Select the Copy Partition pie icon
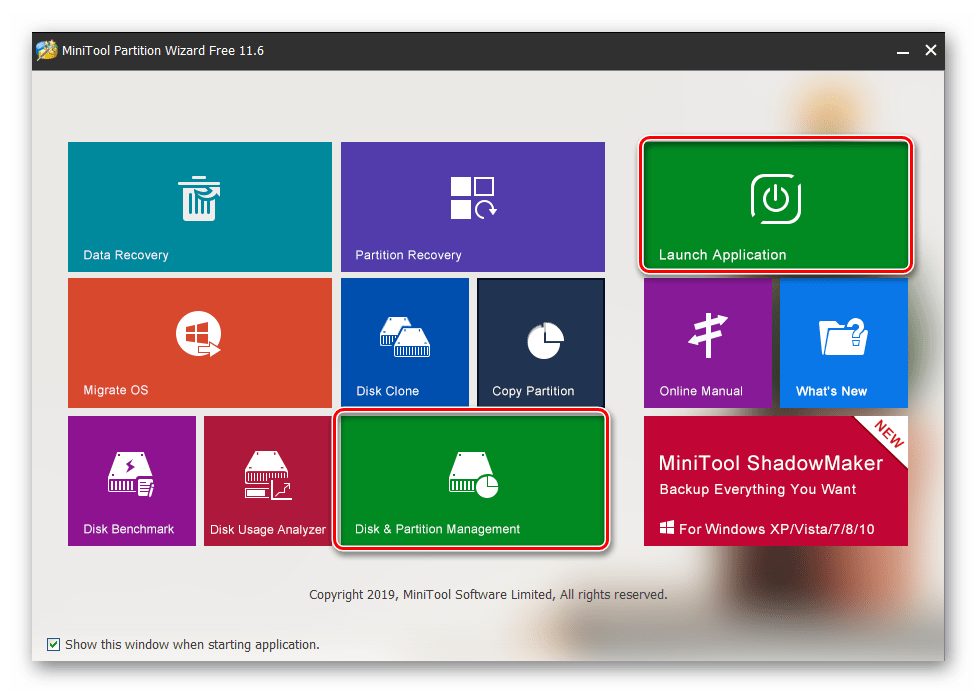This screenshot has width=977, height=694. pos(545,341)
